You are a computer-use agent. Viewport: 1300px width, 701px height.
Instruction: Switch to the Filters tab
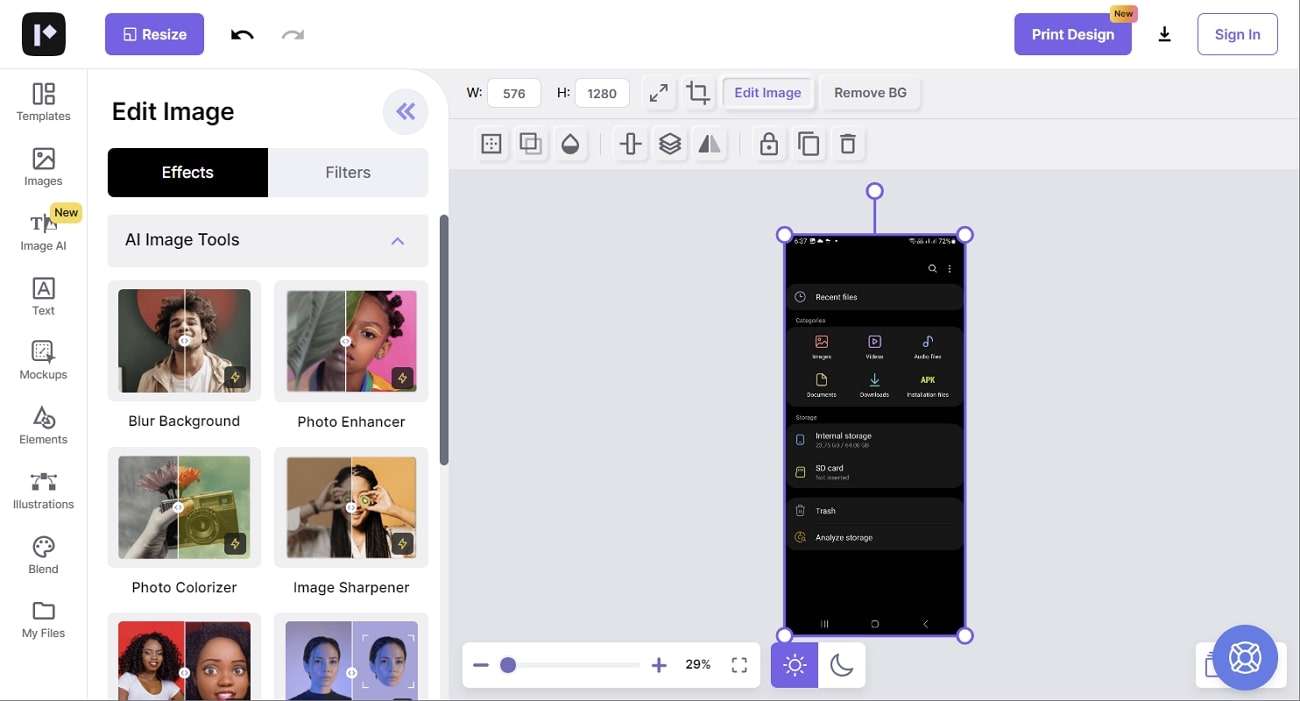(x=347, y=172)
